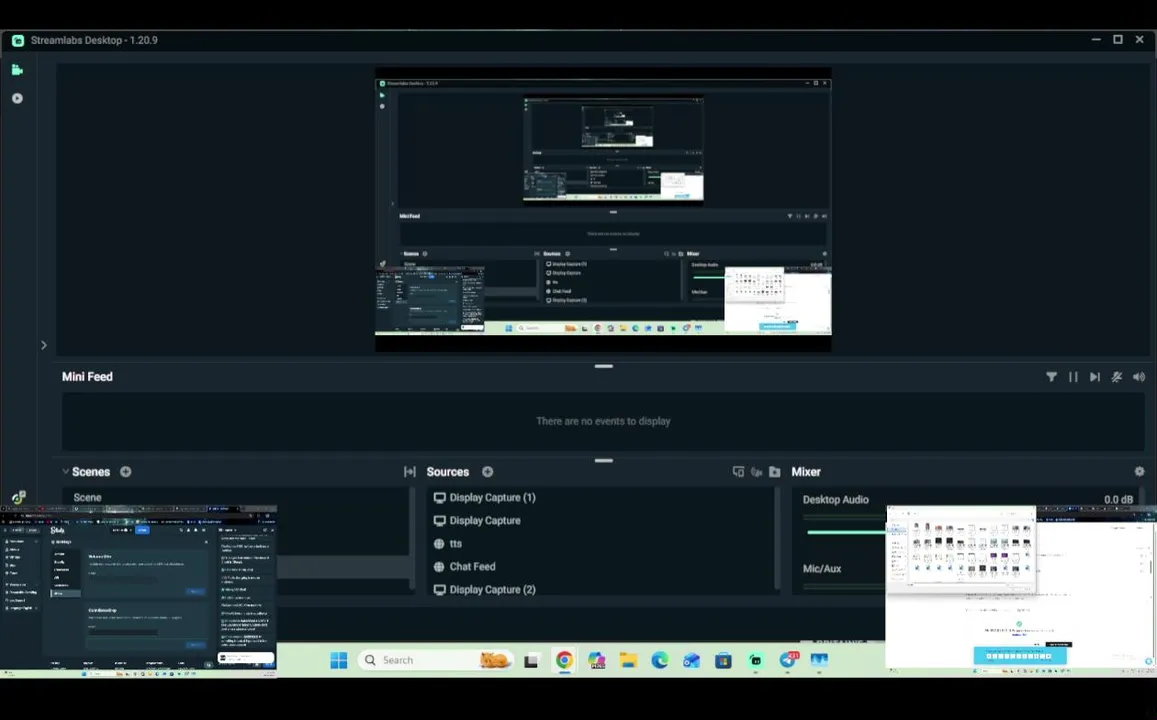Click the middle icon left of the Mixer header
Image resolution: width=1157 pixels, height=720 pixels.
click(x=756, y=471)
